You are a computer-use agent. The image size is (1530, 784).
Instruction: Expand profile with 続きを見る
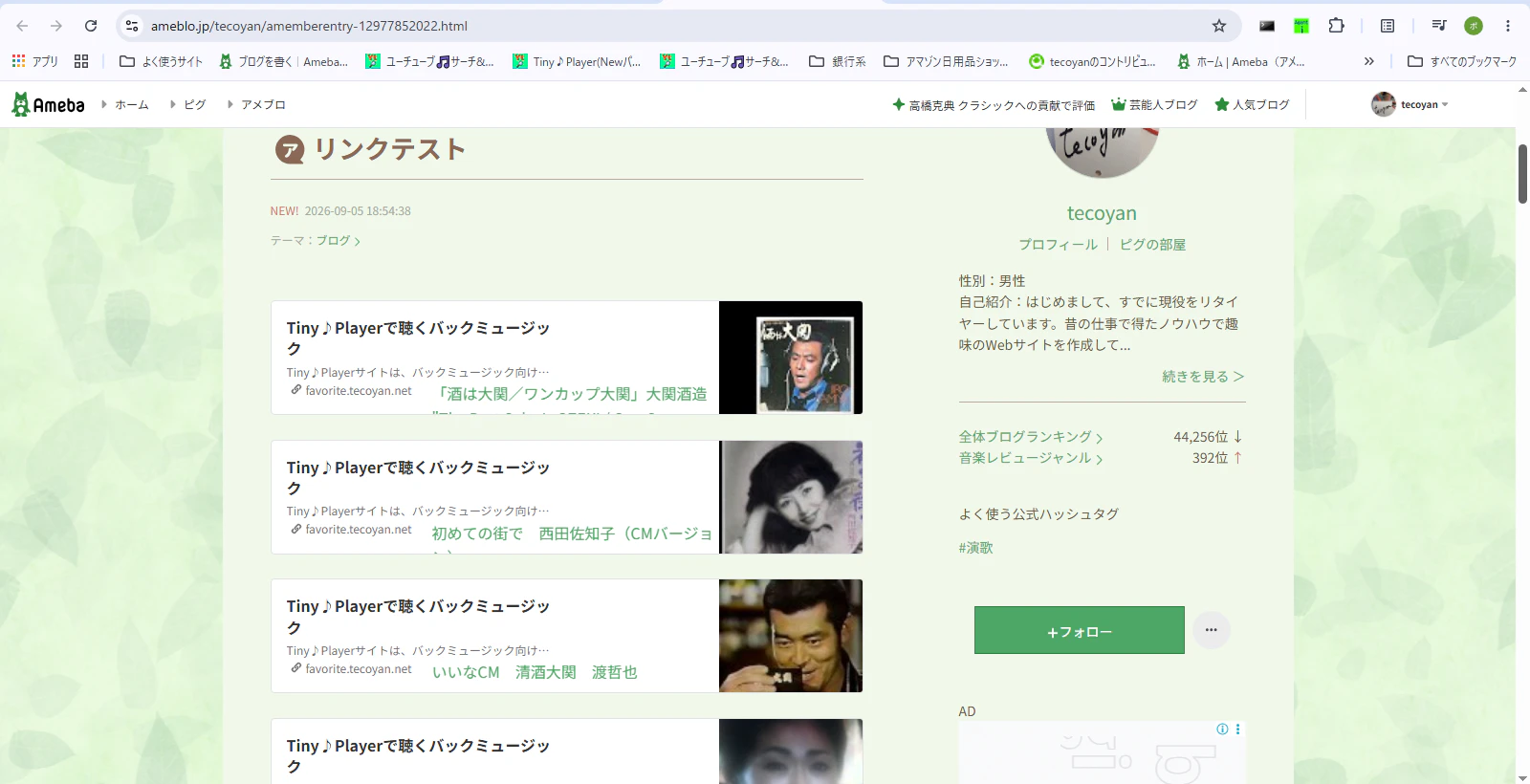1203,377
